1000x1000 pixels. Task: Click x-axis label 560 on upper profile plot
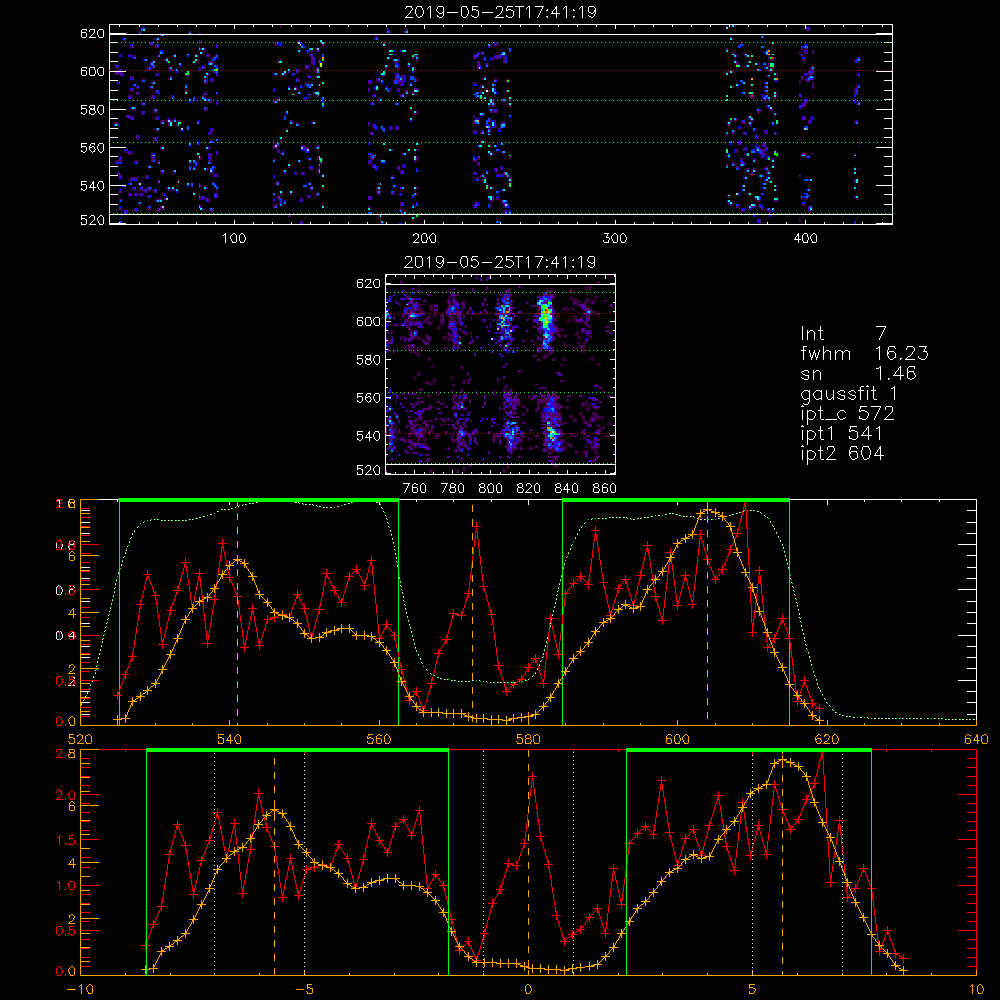coord(379,740)
